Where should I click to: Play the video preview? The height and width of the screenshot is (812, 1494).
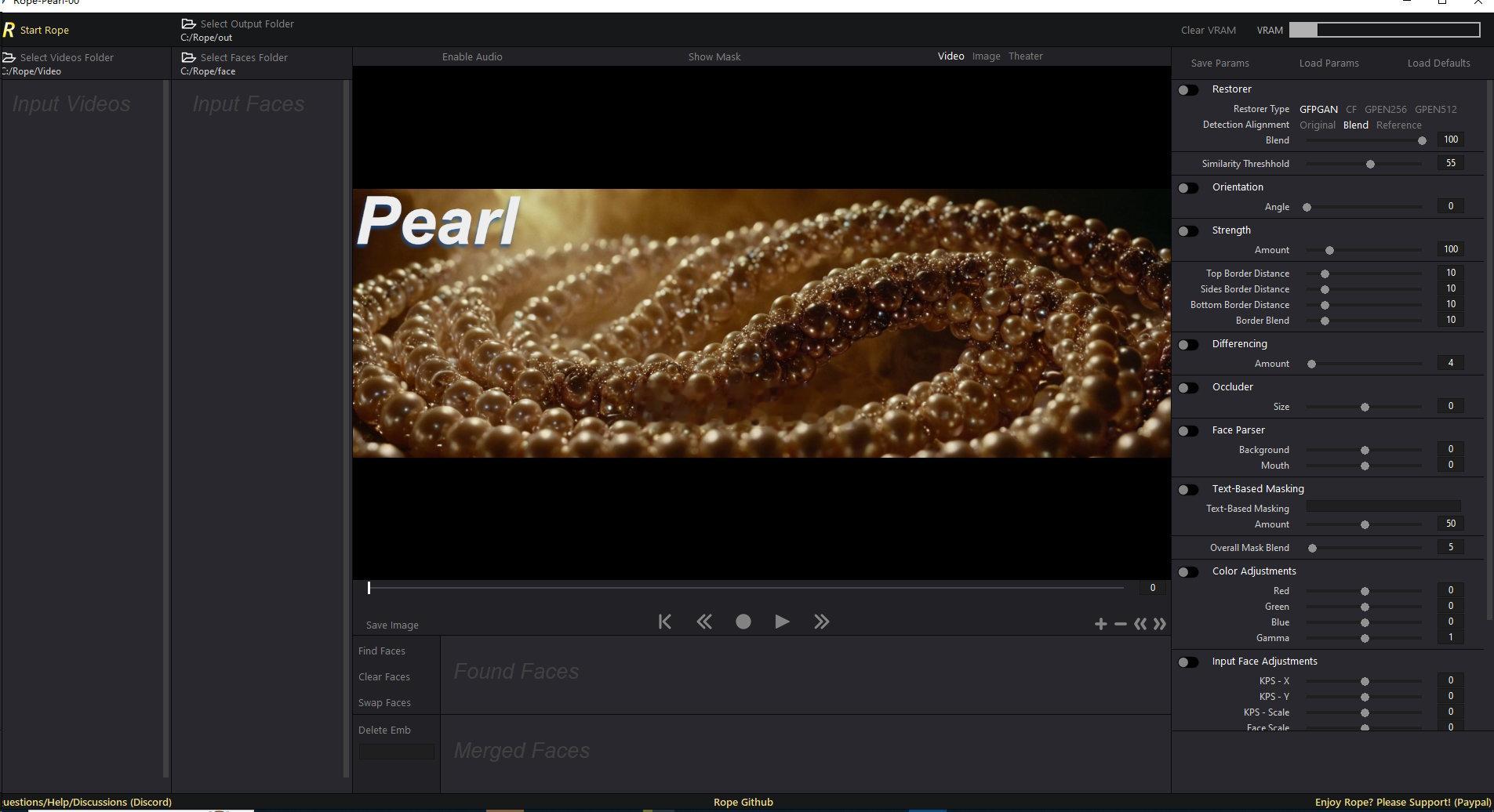coord(782,622)
